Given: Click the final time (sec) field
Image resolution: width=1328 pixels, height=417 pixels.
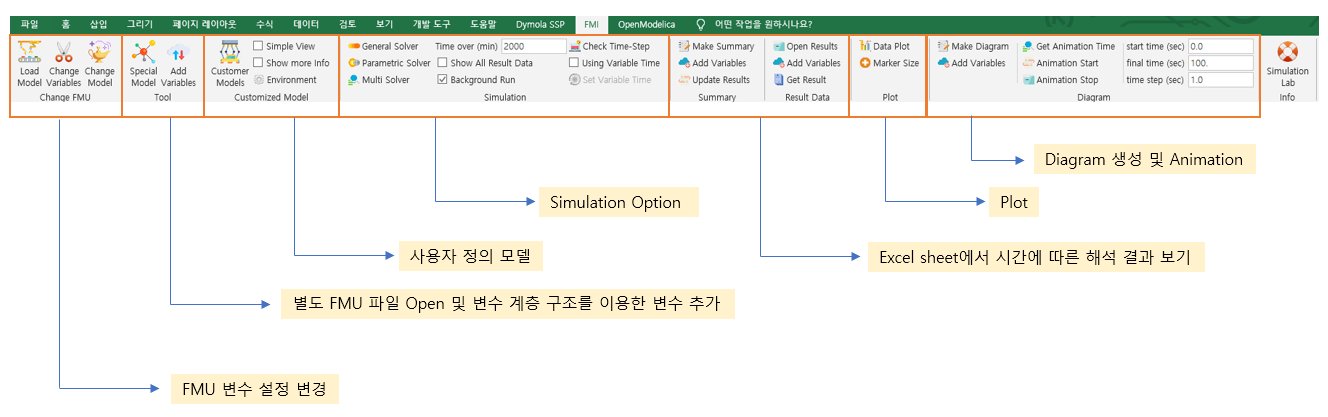Looking at the screenshot, I should 1220,63.
